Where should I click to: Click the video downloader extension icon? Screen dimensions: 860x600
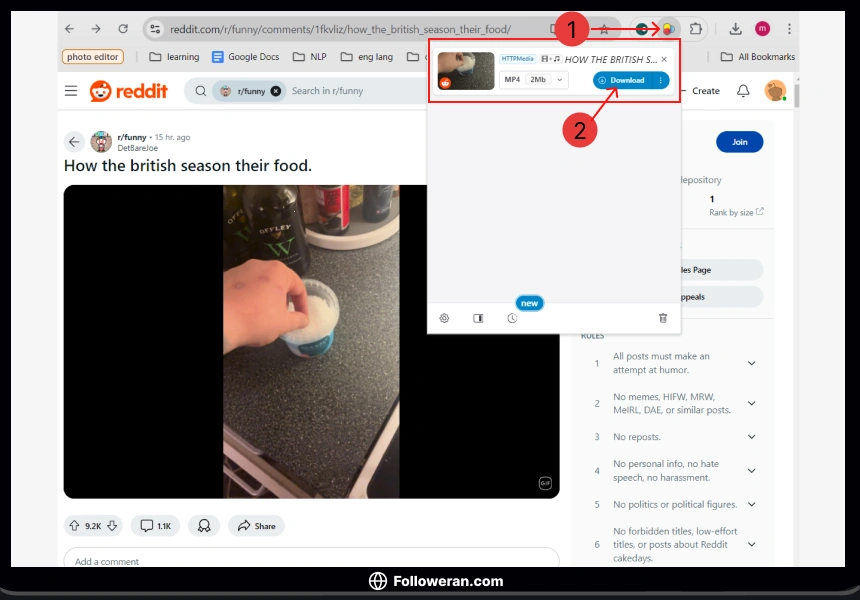668,29
